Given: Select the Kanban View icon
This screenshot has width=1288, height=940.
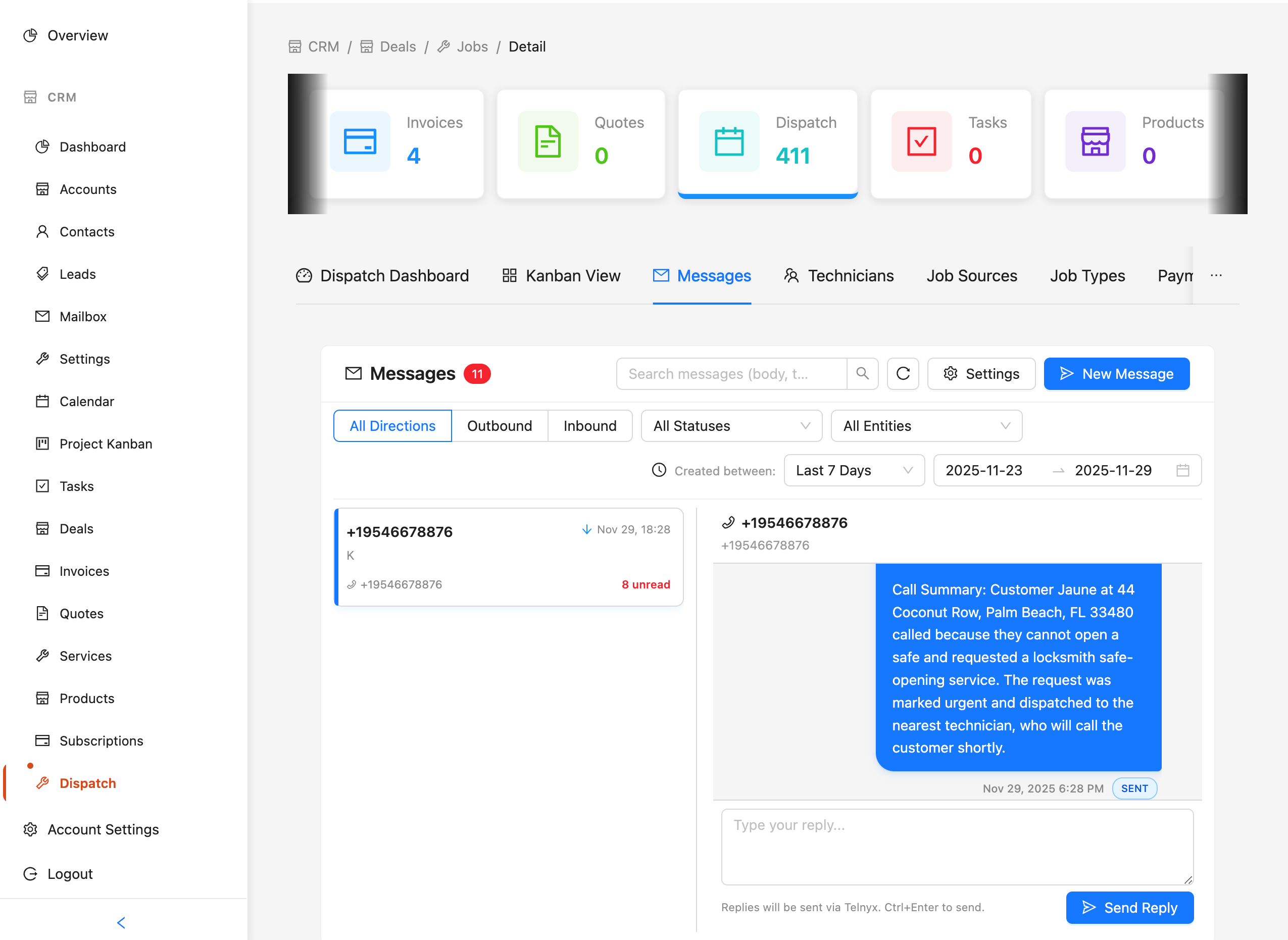Looking at the screenshot, I should point(510,275).
